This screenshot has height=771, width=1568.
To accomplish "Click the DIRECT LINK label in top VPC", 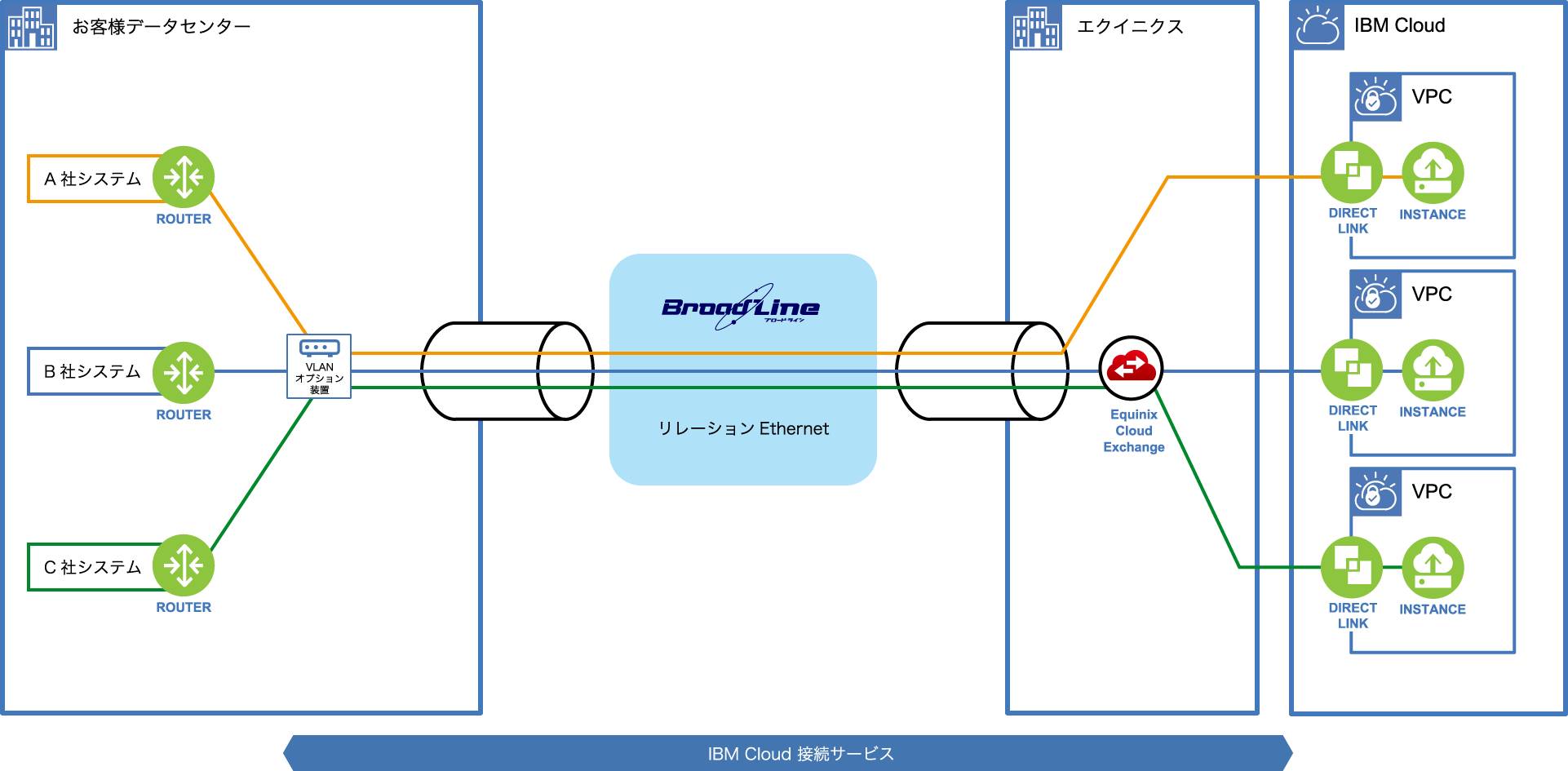I will [1353, 220].
